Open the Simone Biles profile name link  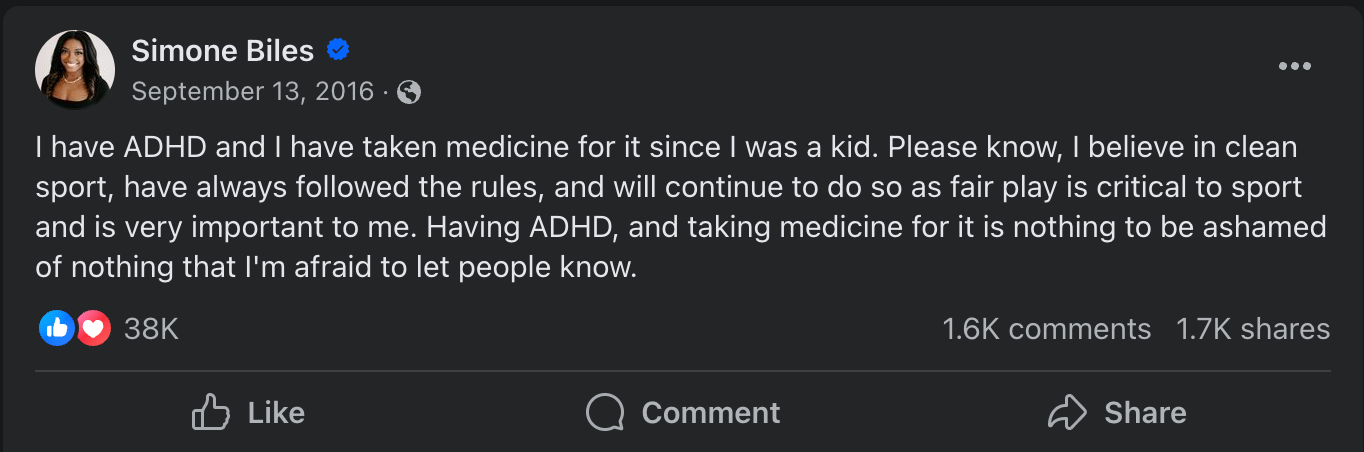tap(222, 50)
